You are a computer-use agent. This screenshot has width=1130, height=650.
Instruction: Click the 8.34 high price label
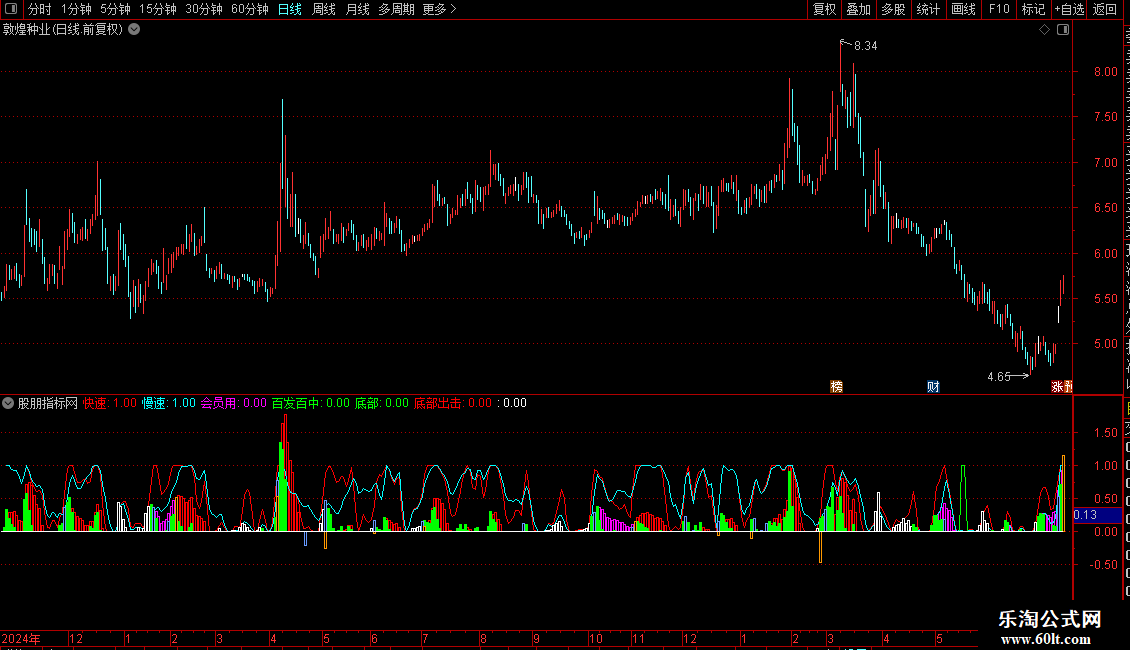point(866,46)
